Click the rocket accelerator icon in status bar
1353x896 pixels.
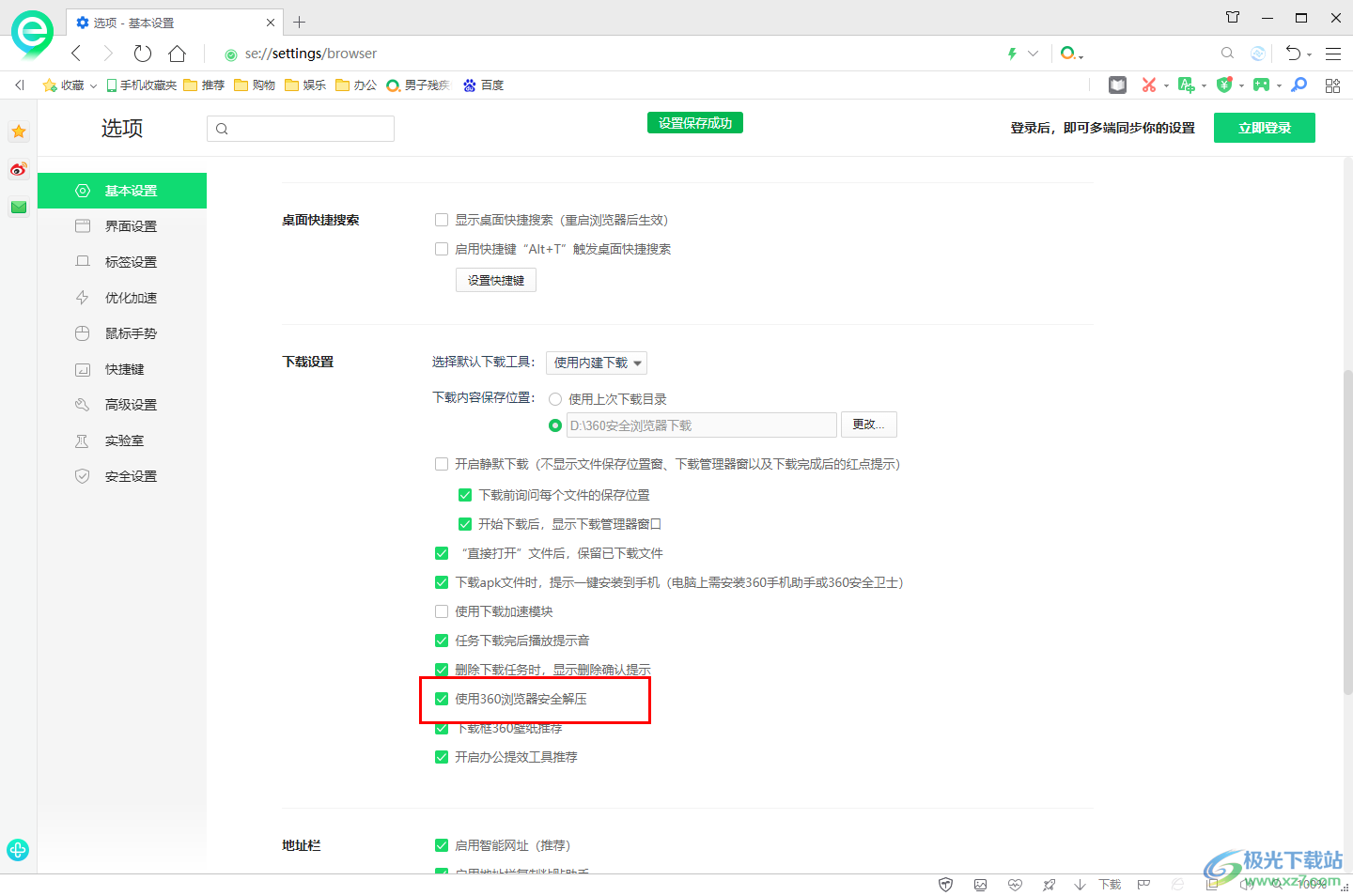[x=1049, y=885]
